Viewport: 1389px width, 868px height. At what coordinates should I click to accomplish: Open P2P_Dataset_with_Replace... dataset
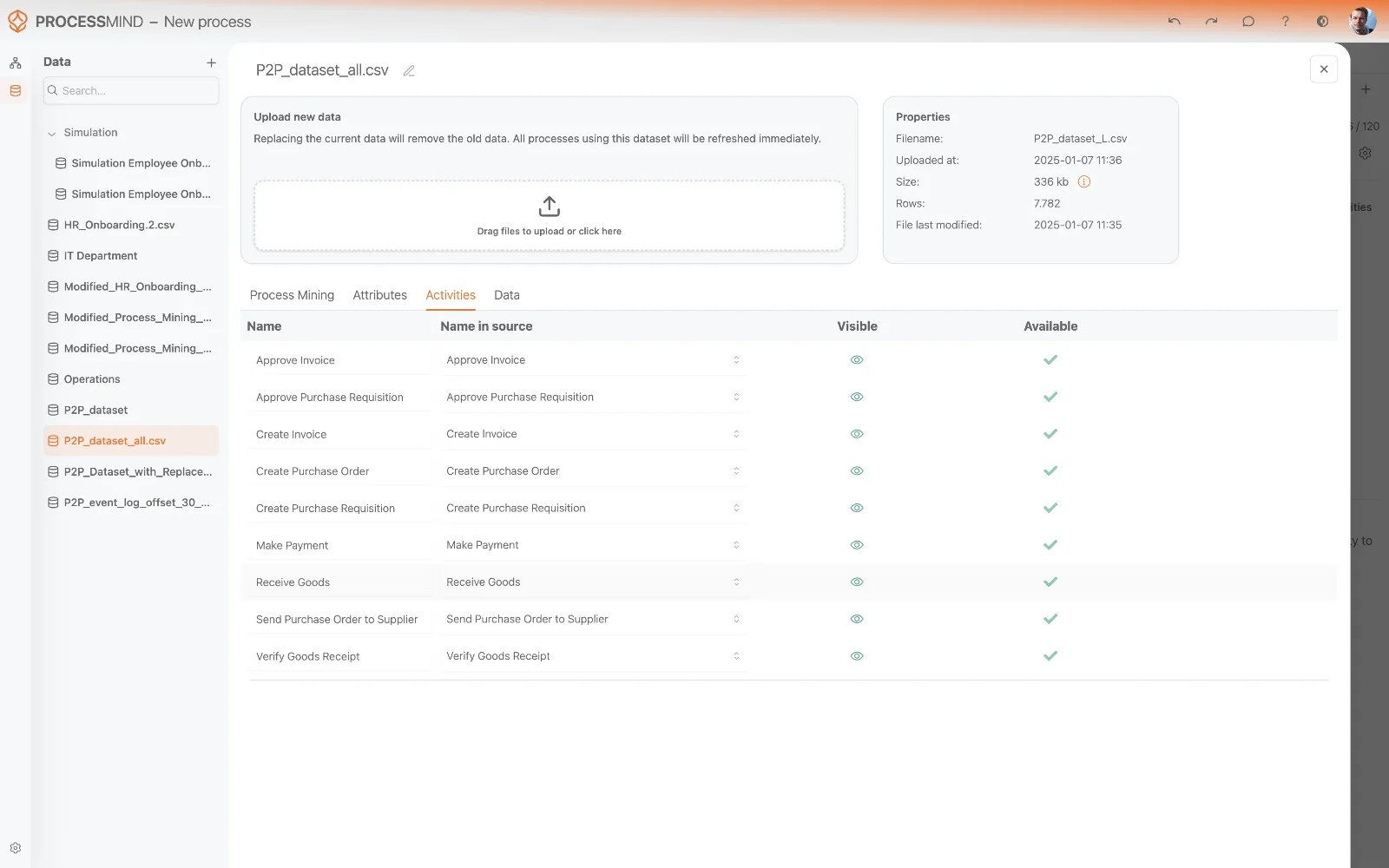pyautogui.click(x=131, y=472)
